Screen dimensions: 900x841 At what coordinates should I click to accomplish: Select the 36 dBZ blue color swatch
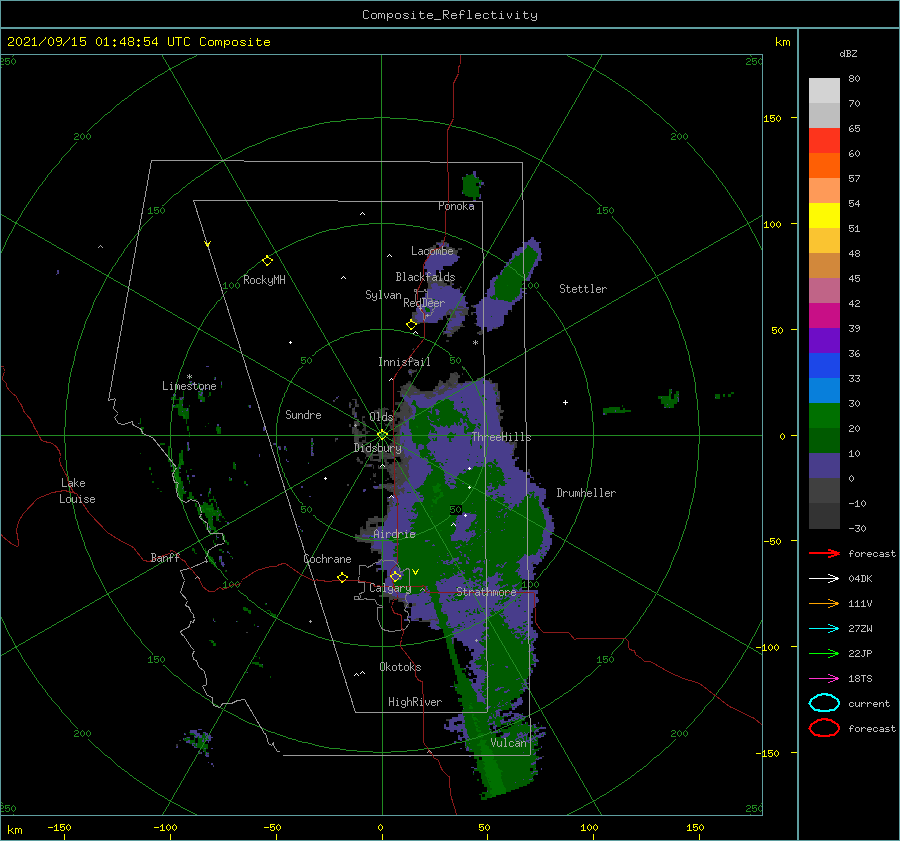pyautogui.click(x=824, y=365)
